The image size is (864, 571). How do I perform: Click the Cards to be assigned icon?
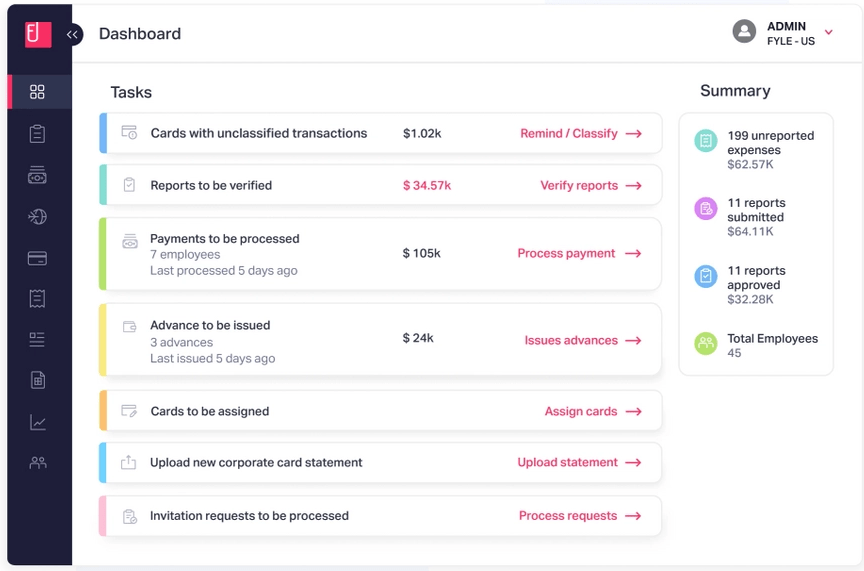tap(129, 411)
